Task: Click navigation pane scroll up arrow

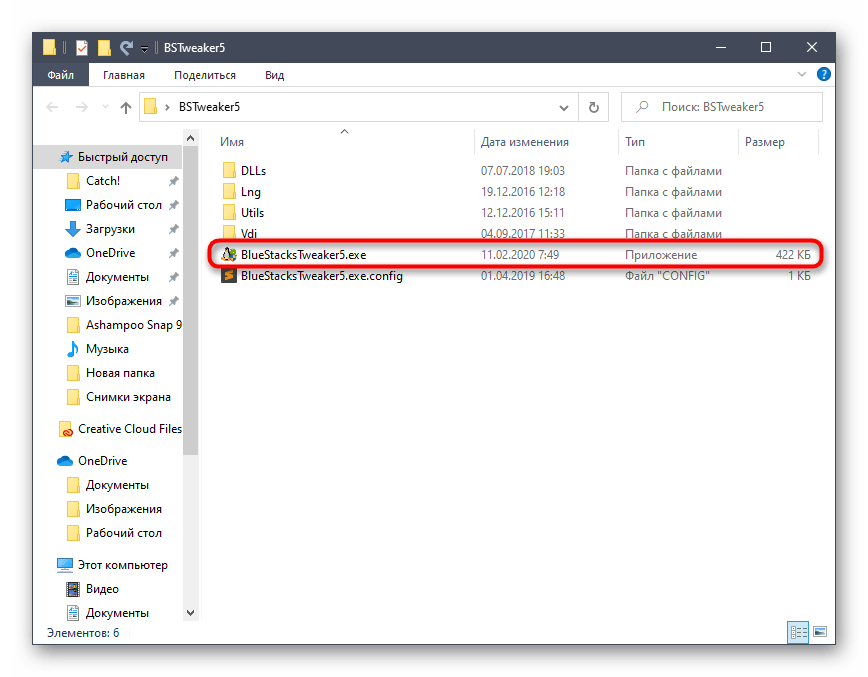Action: (190, 138)
